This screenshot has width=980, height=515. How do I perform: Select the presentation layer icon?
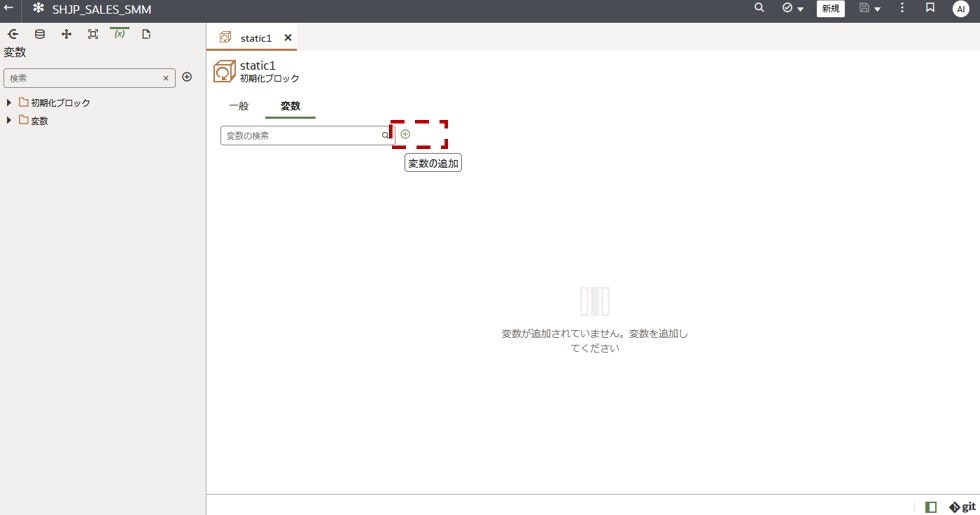point(93,34)
